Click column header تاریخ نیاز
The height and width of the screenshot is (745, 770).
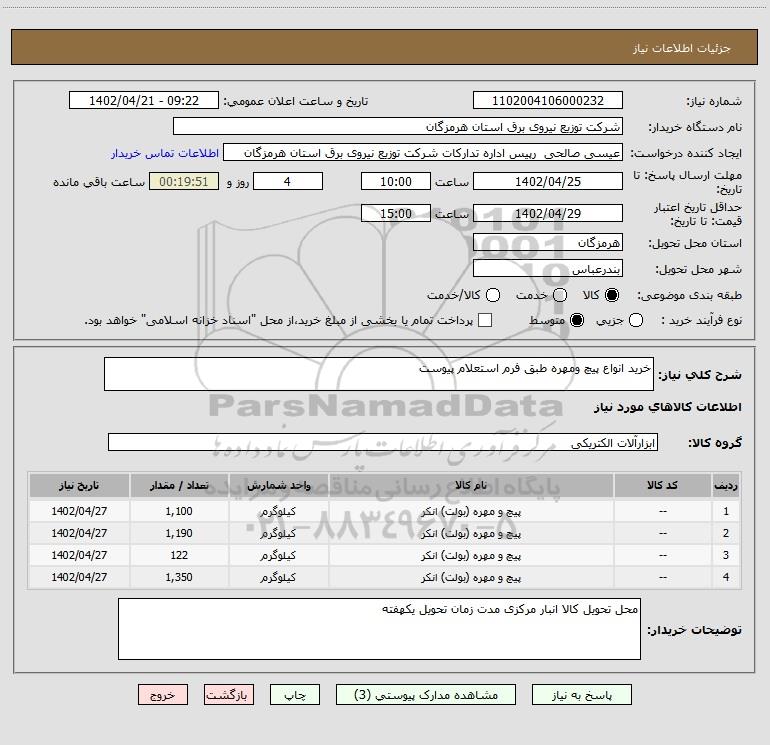click(x=79, y=486)
